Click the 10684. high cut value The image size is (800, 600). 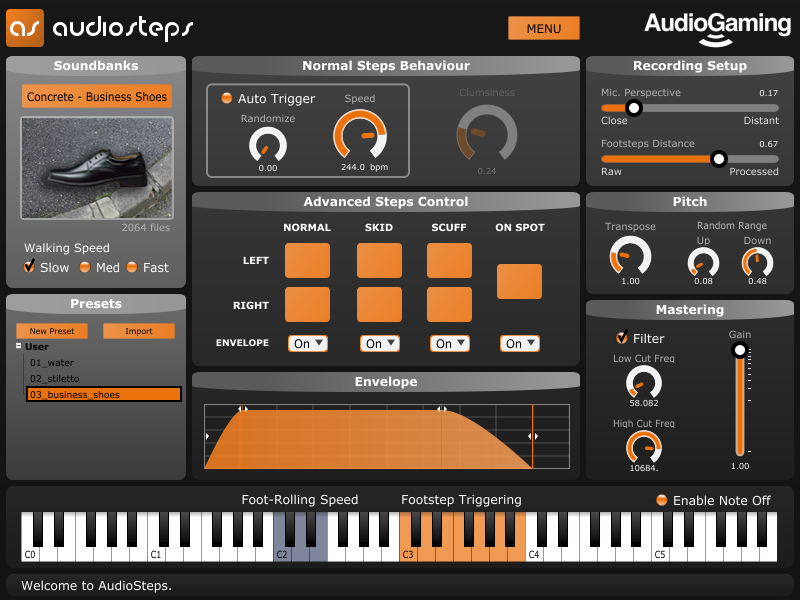644,468
